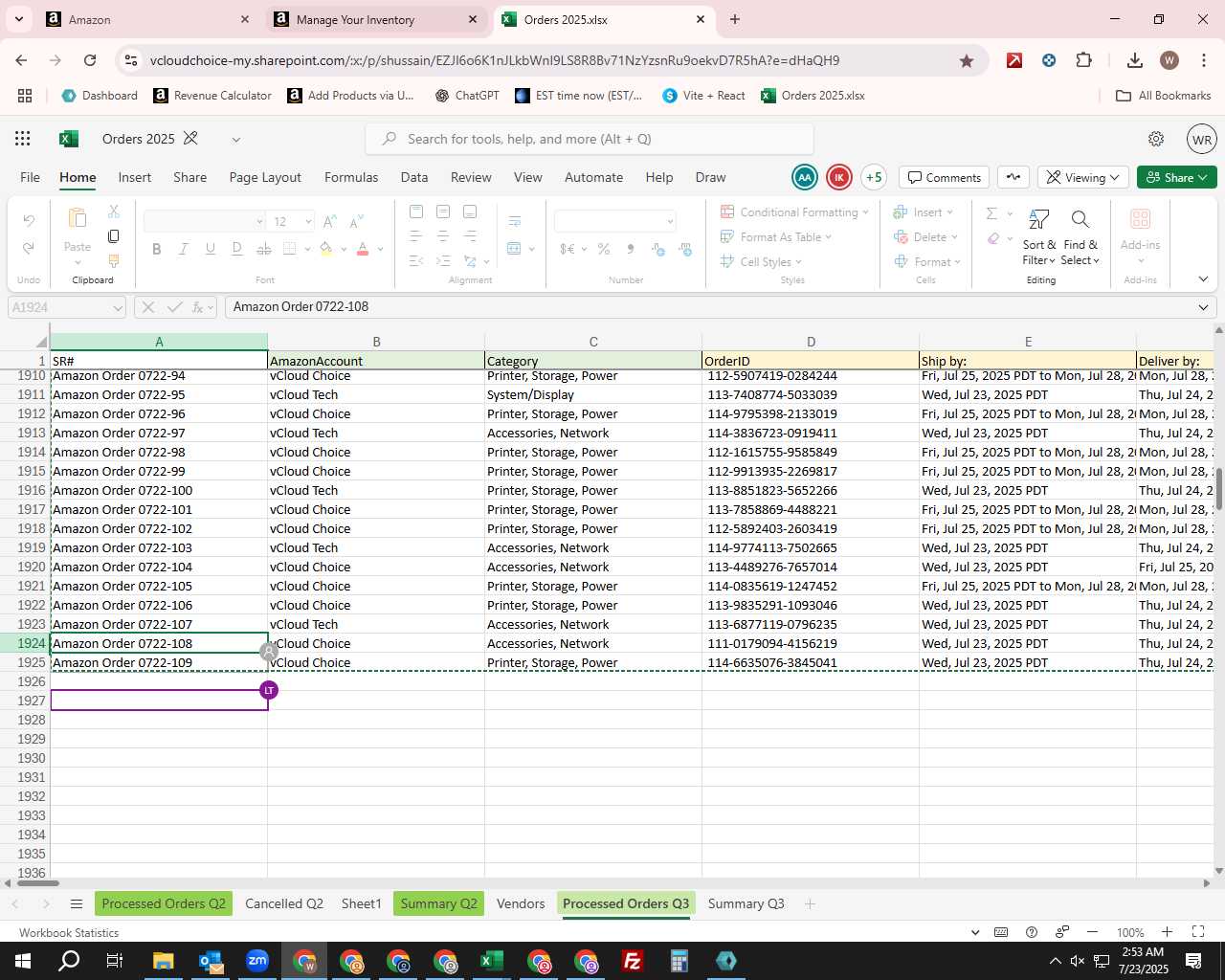Screen dimensions: 1225x980
Task: Click the Workbook Statistics status text
Action: click(69, 932)
